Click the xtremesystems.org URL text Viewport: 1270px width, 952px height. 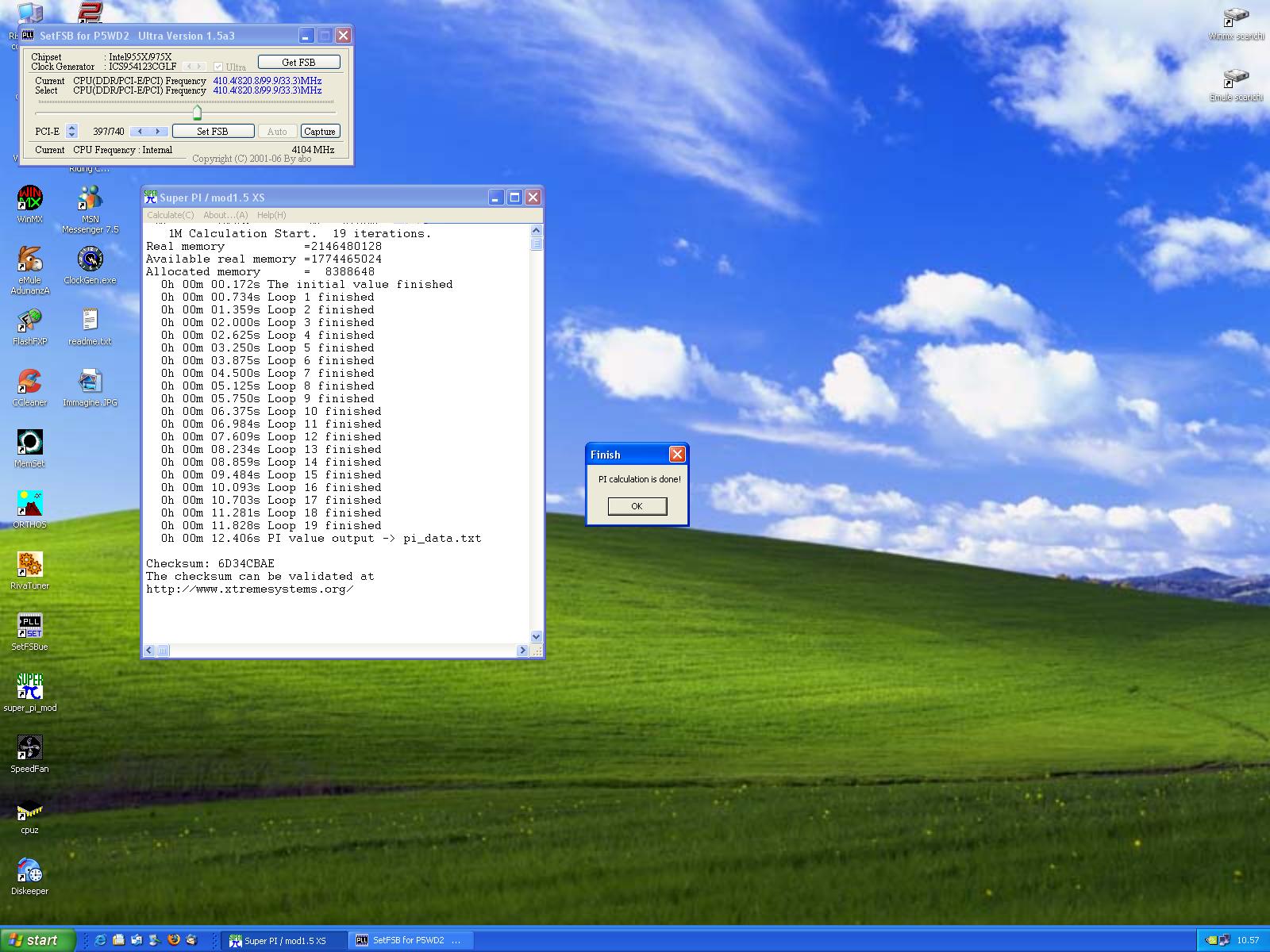[249, 589]
